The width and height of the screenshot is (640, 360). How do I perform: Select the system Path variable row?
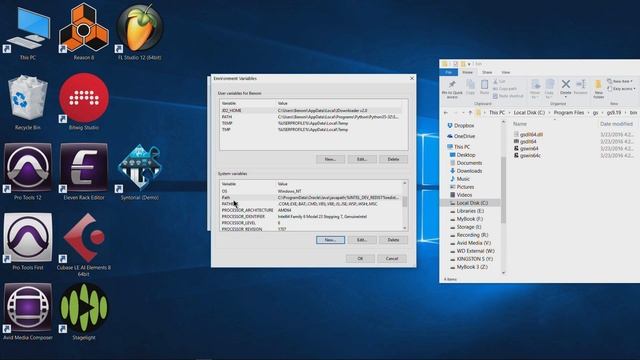pos(311,198)
